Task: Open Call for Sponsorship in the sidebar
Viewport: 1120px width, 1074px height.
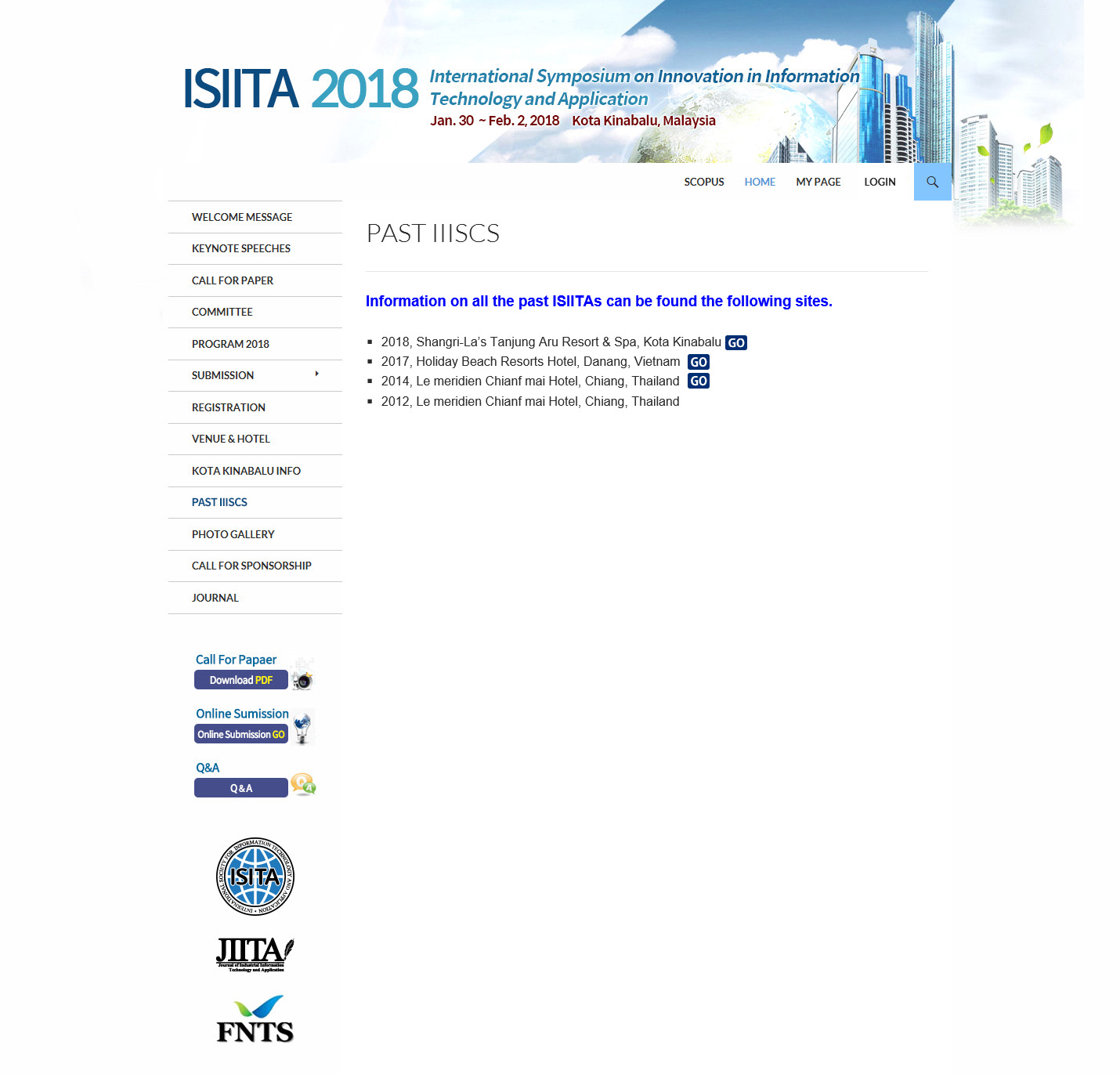Action: coord(255,566)
